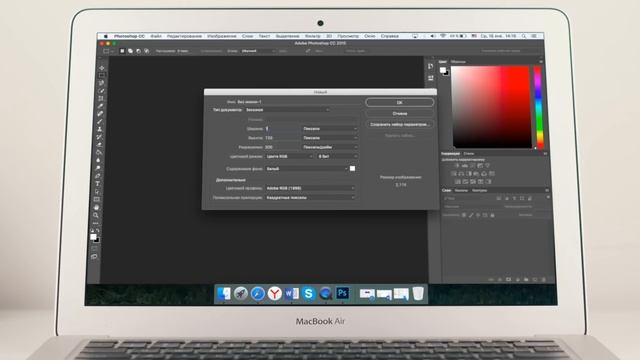Select the Healing Brush tool
Viewport: 640px width, 360px height.
[100, 114]
